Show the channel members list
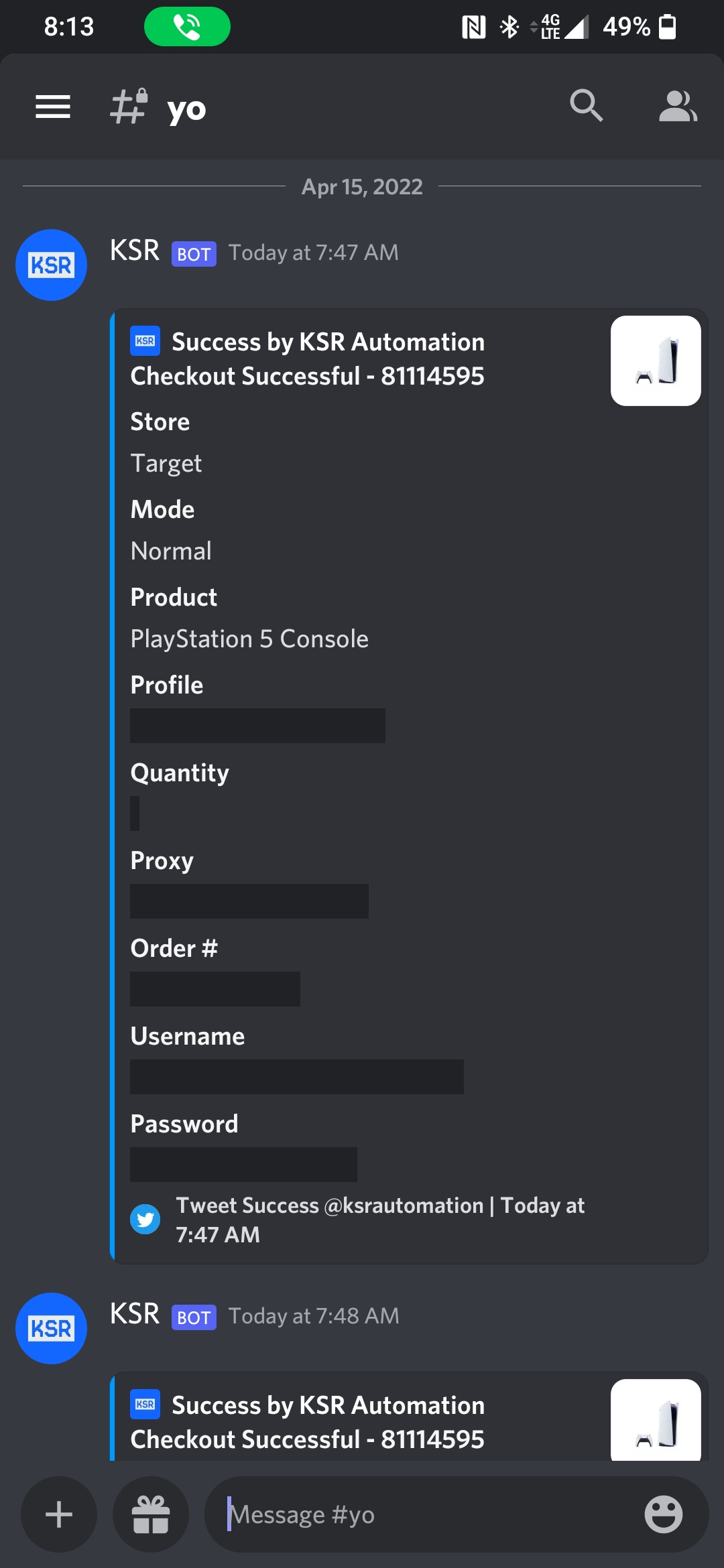The height and width of the screenshot is (1568, 724). pyautogui.click(x=678, y=106)
